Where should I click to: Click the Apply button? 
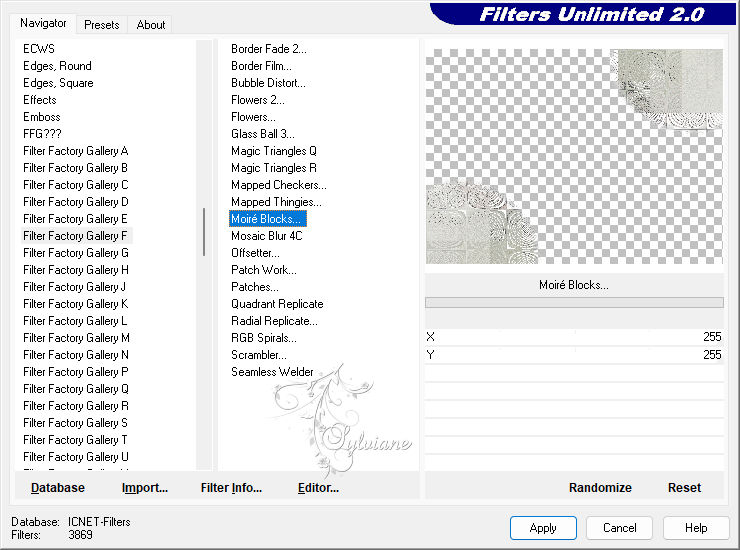(x=543, y=528)
